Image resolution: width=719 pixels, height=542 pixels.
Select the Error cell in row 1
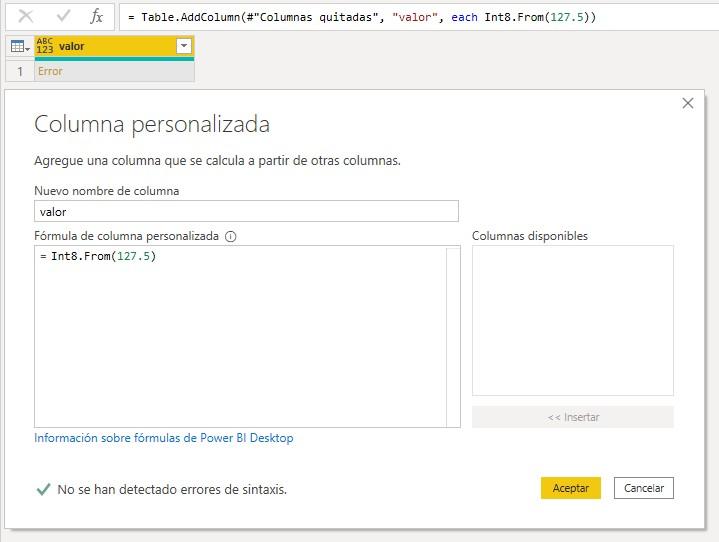pyautogui.click(x=114, y=72)
